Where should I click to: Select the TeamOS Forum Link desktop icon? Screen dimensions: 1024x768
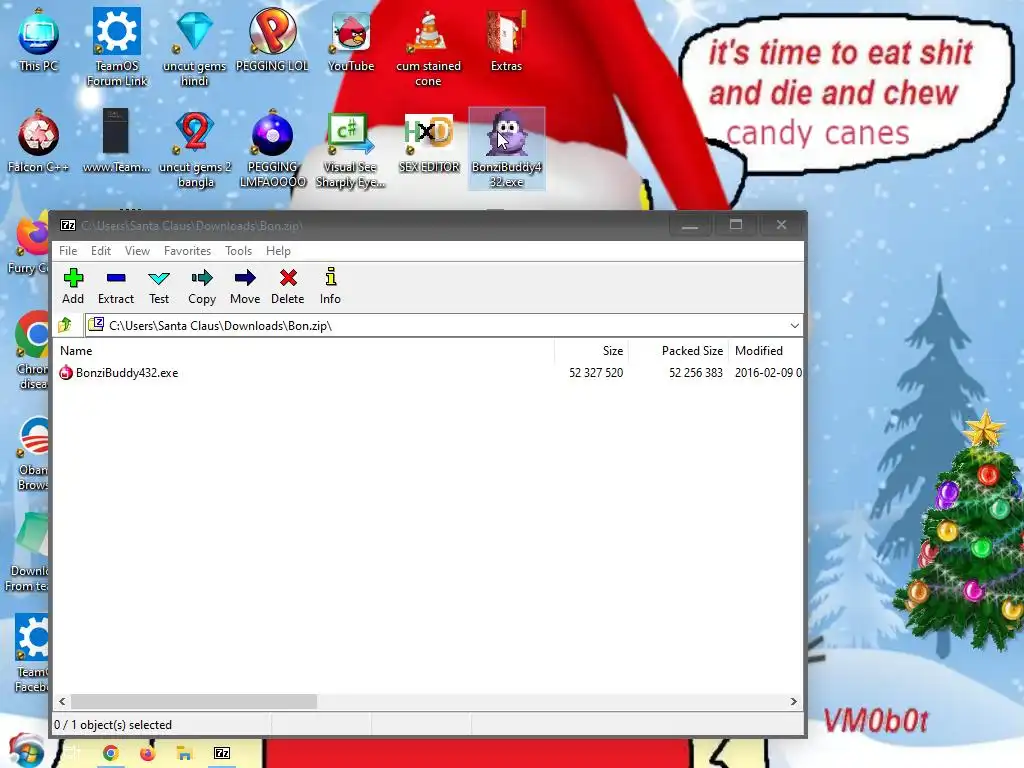(x=117, y=47)
